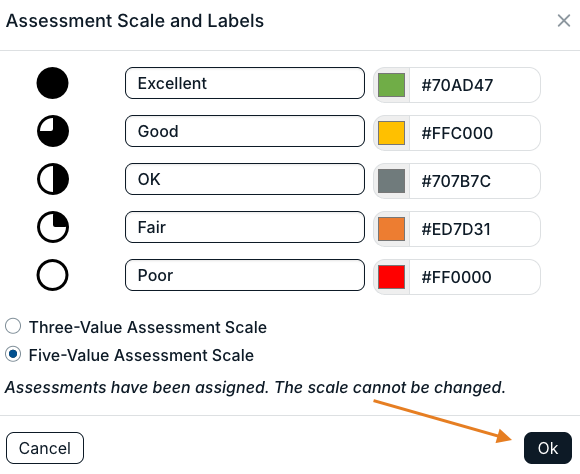
Task: Open the red color swatch for Poor
Action: (391, 277)
